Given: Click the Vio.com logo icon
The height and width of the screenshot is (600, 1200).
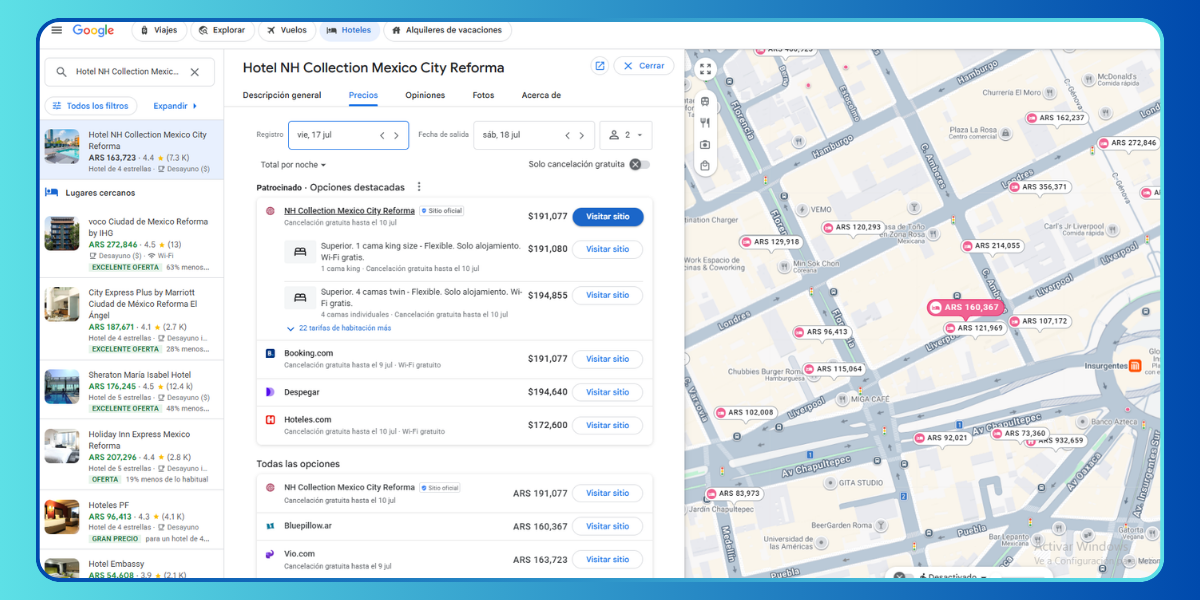Looking at the screenshot, I should (x=270, y=554).
